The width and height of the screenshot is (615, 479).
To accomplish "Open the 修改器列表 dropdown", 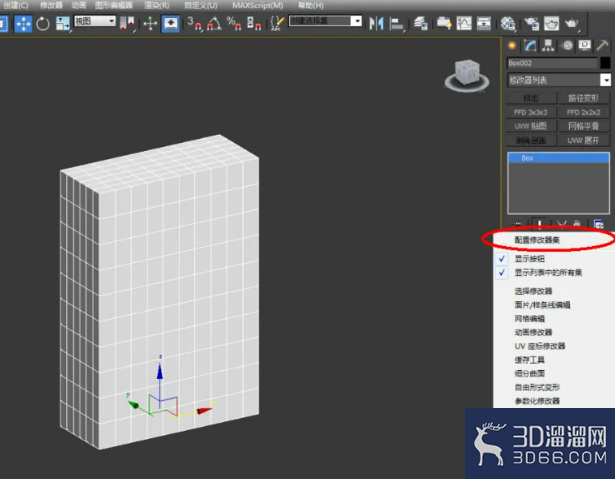I will point(559,80).
